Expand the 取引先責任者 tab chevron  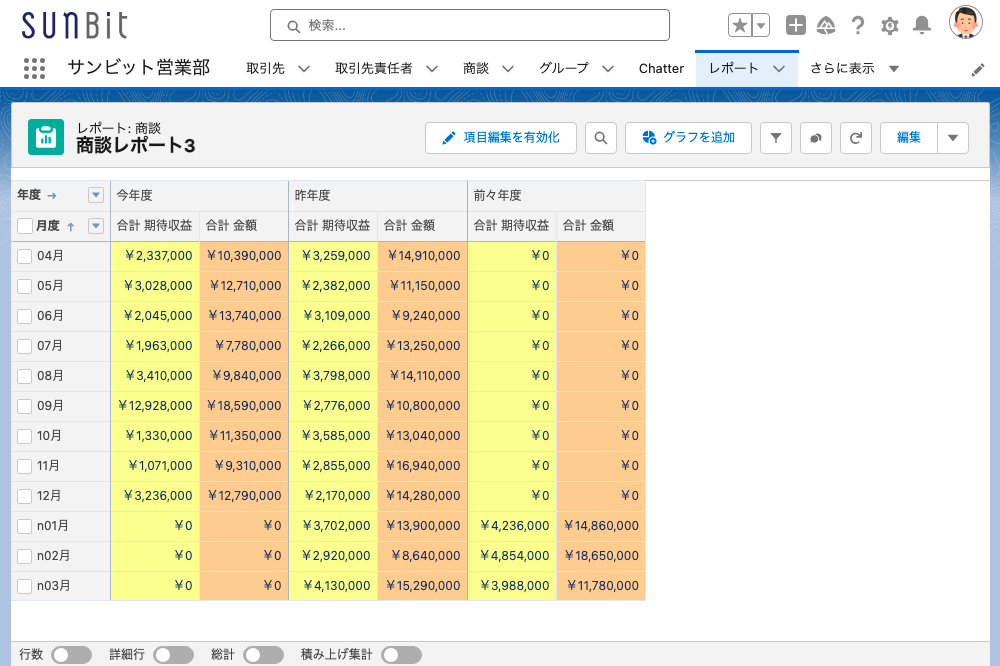click(432, 69)
